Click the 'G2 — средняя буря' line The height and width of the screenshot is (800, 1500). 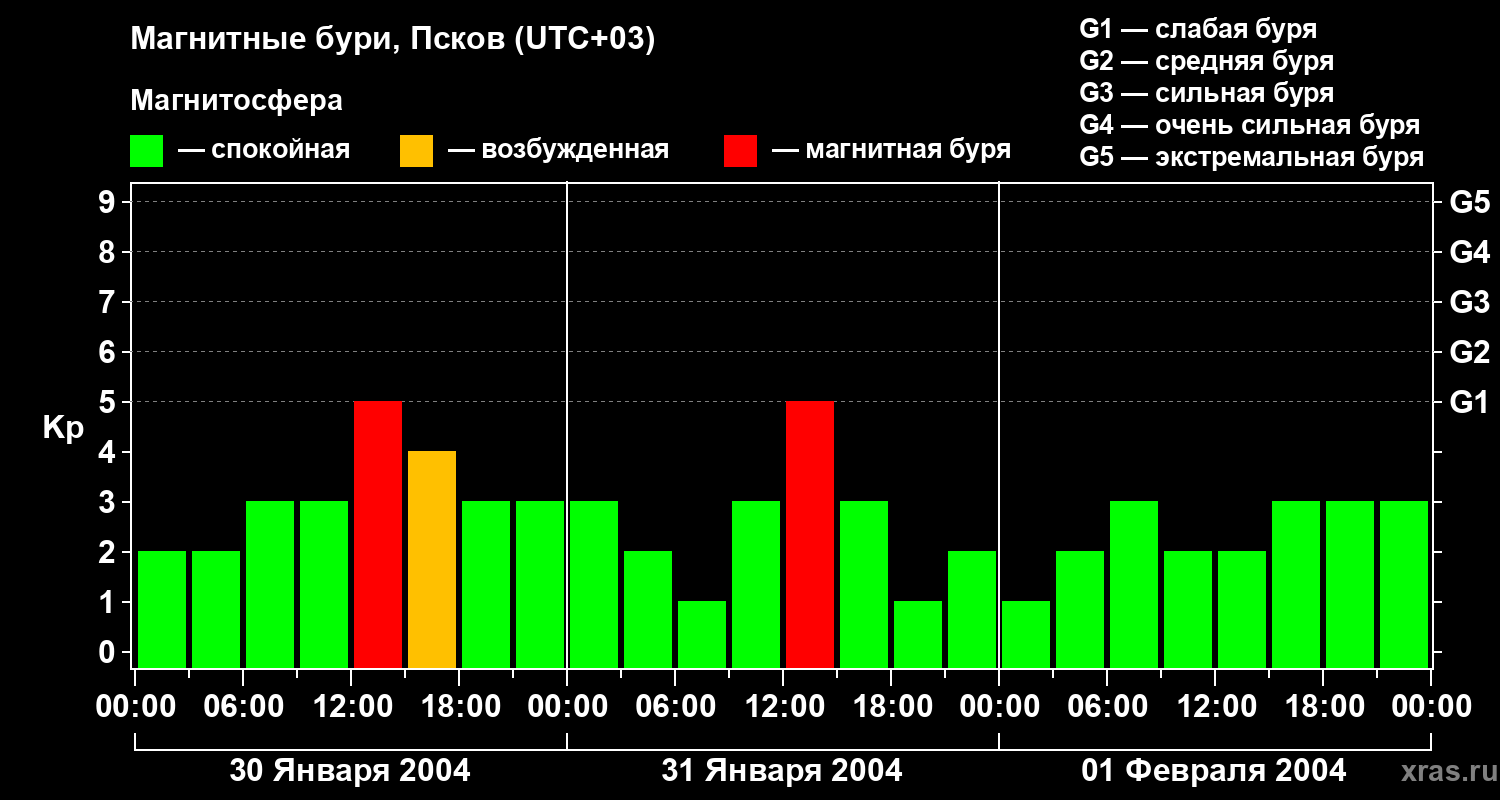coord(1206,60)
